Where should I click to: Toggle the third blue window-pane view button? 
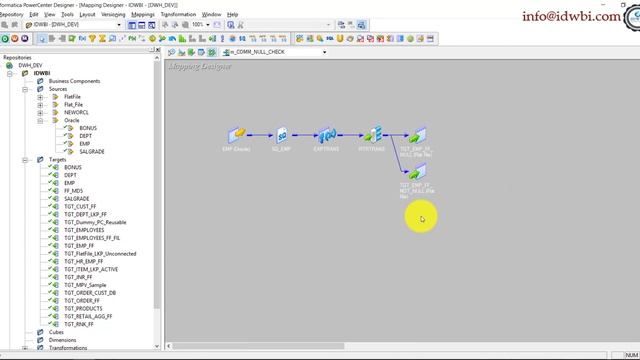151,25
